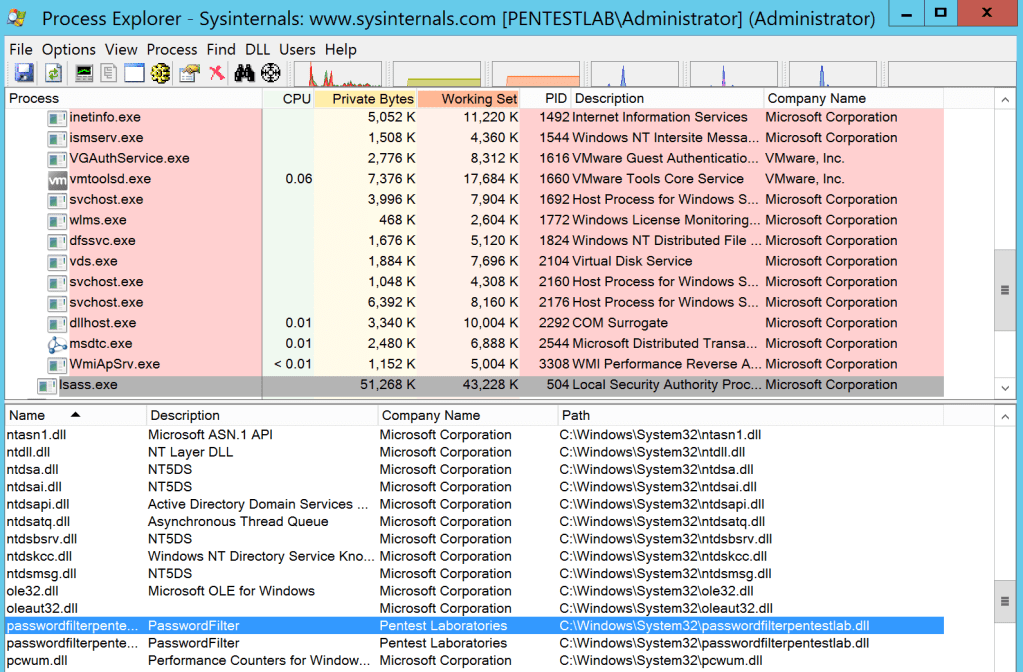Click the CPU usage history graph
Image resolution: width=1023 pixels, height=672 pixels.
coord(337,74)
